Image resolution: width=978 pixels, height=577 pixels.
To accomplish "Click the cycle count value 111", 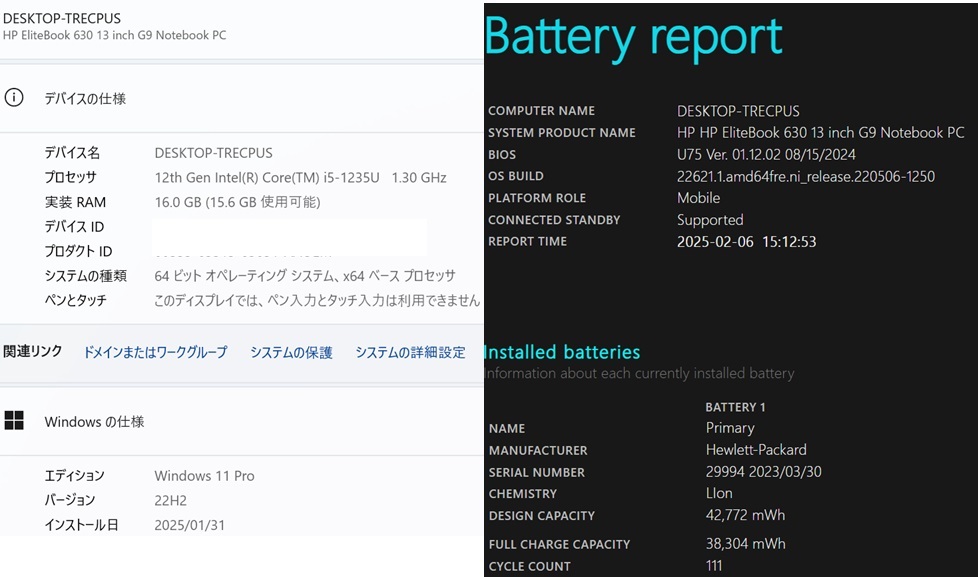I will (714, 566).
